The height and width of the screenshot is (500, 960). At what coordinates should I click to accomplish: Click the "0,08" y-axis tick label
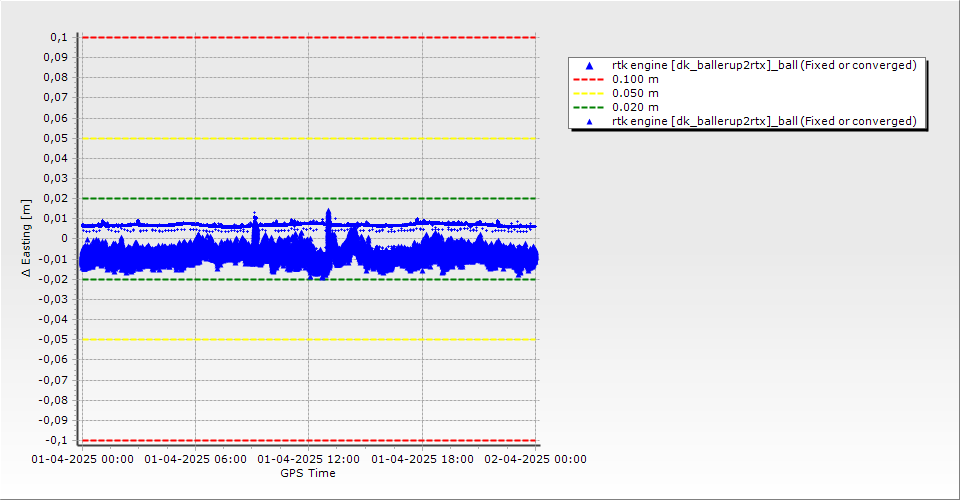pyautogui.click(x=56, y=78)
